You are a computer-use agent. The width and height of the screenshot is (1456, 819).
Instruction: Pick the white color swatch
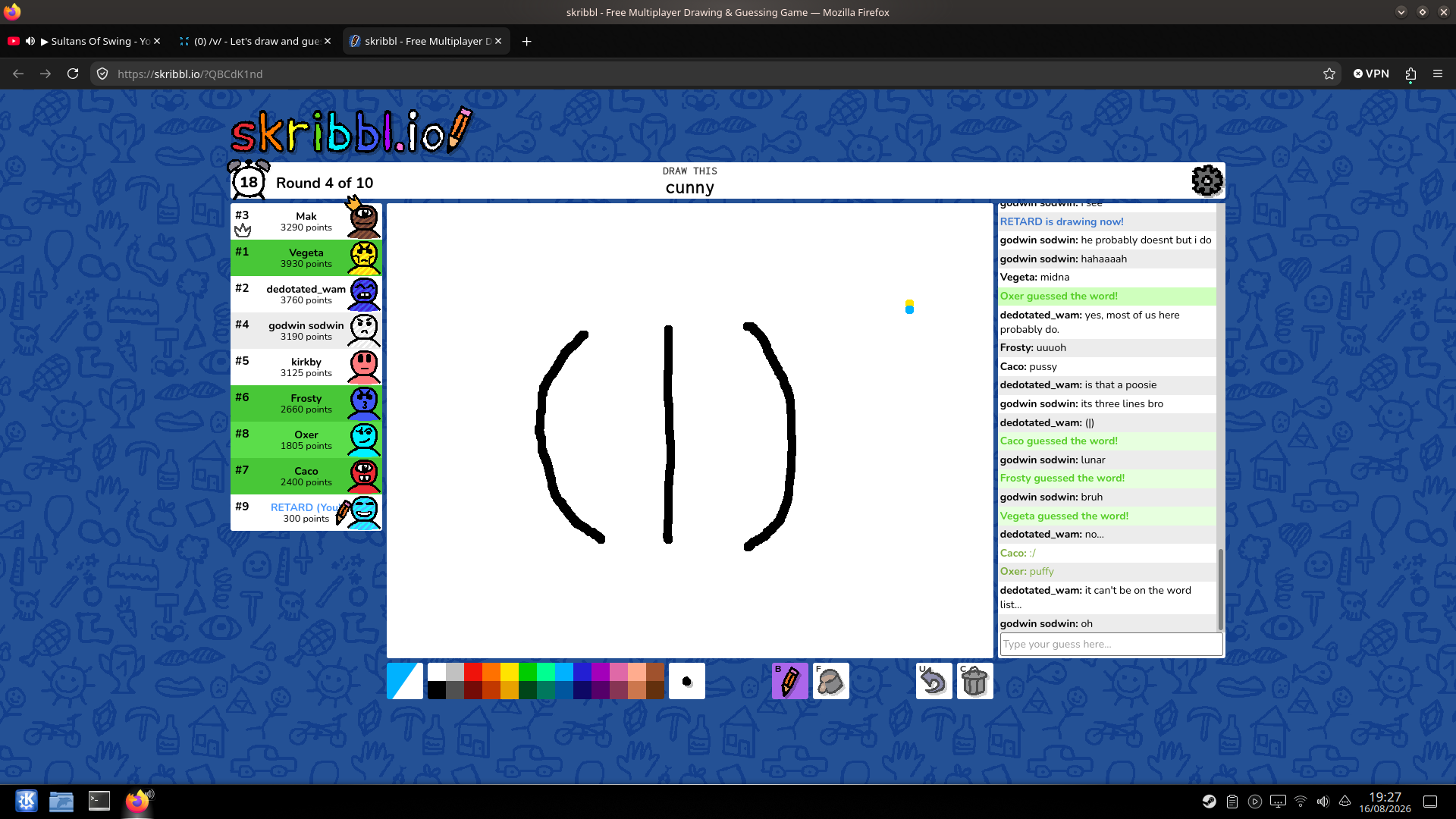coord(437,672)
